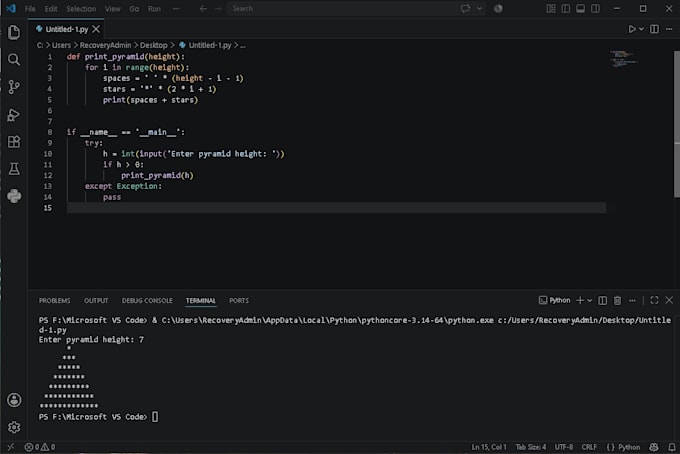Open the Testing flask view

coord(14,169)
